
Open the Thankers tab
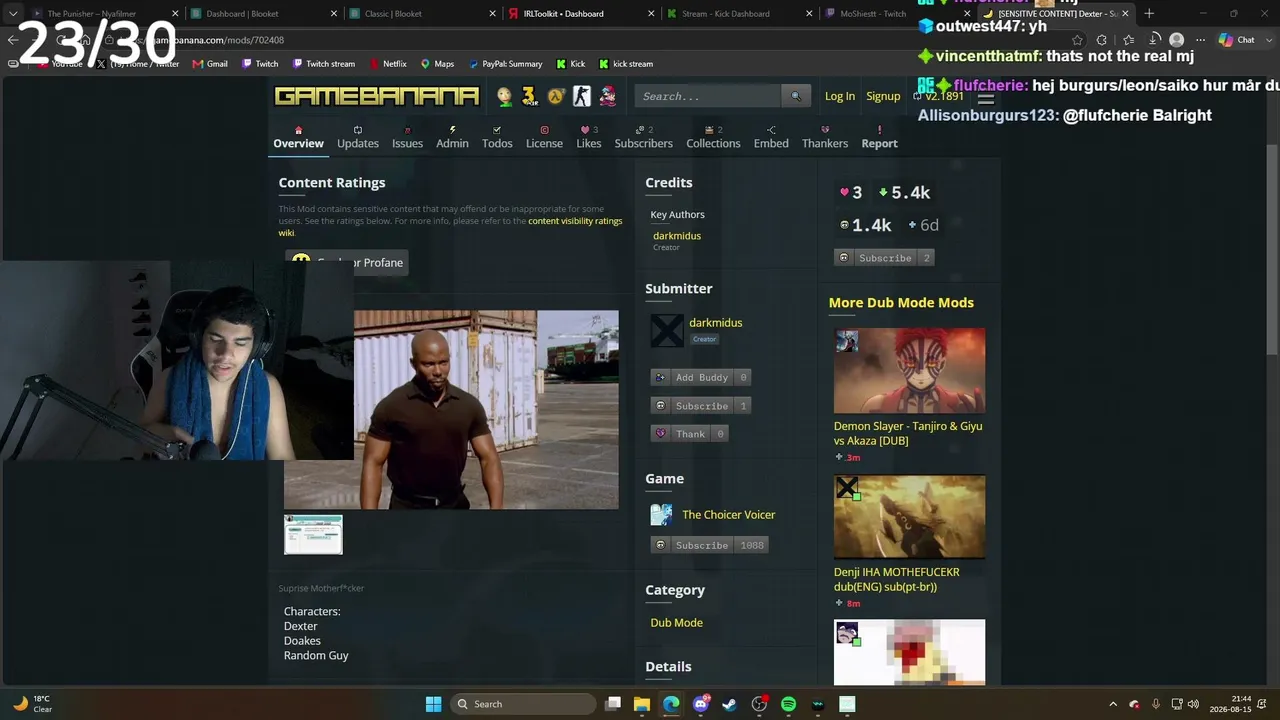click(x=825, y=137)
